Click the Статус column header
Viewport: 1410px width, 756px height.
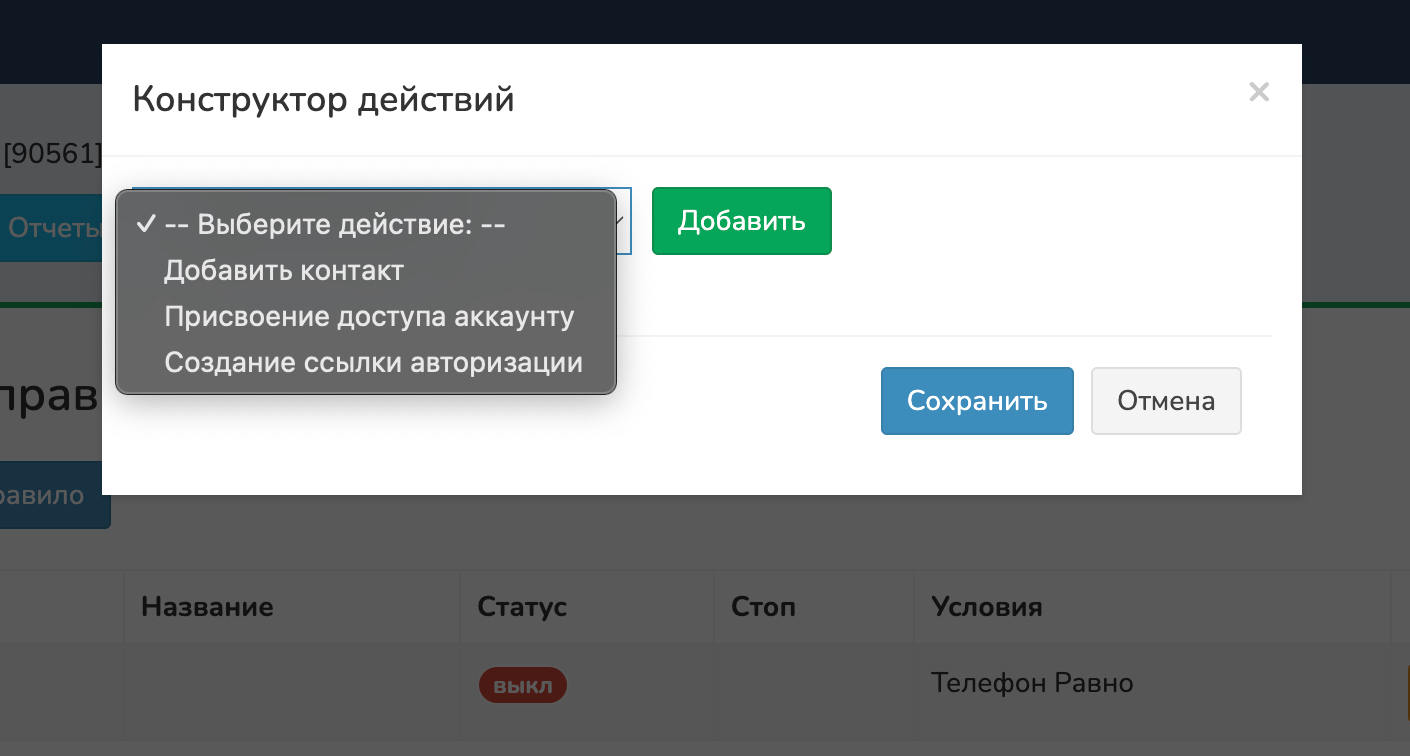(x=522, y=606)
